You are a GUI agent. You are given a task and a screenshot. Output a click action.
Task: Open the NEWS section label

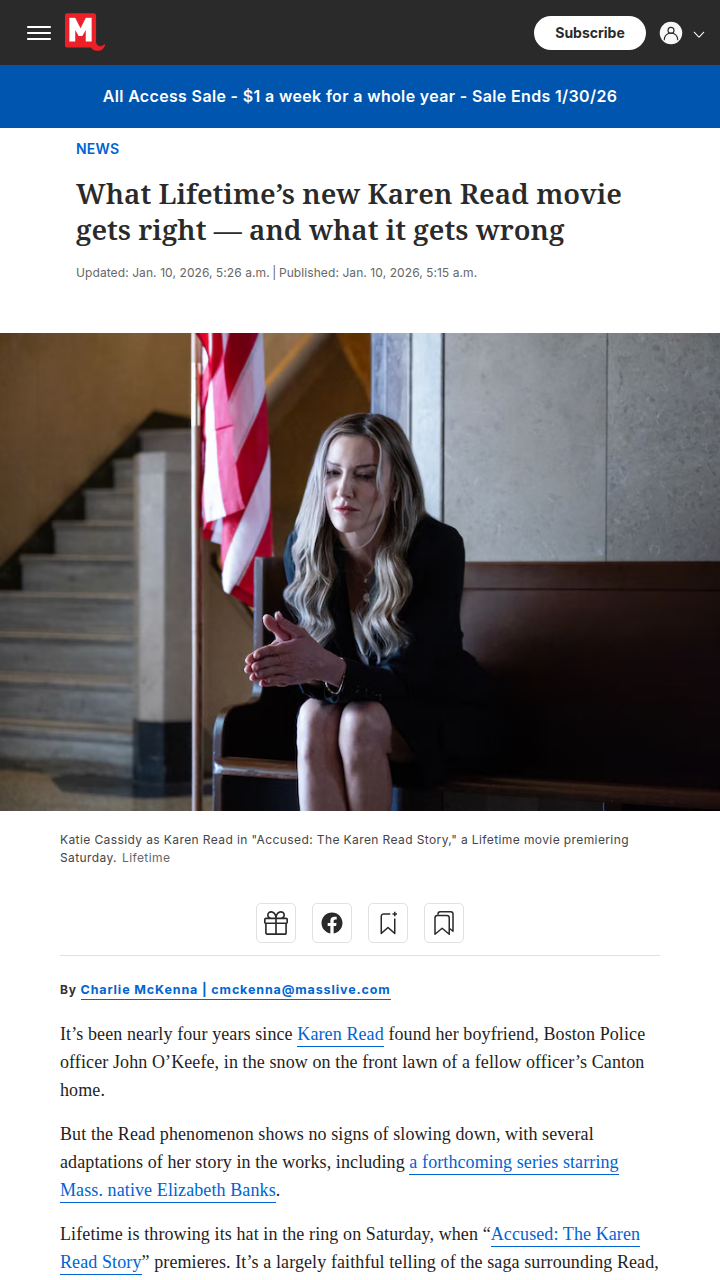98,149
